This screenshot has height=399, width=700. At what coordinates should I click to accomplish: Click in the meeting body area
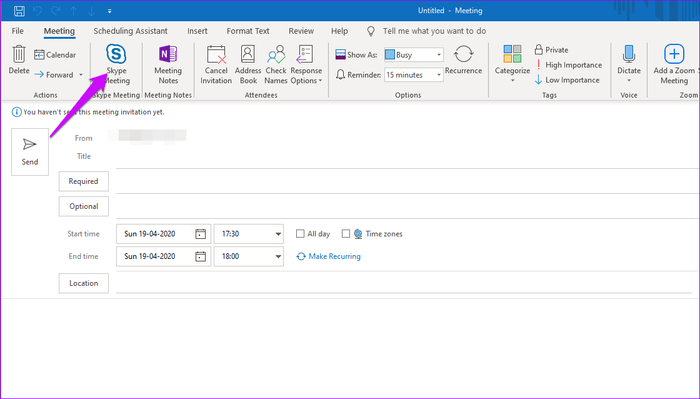coord(350,348)
